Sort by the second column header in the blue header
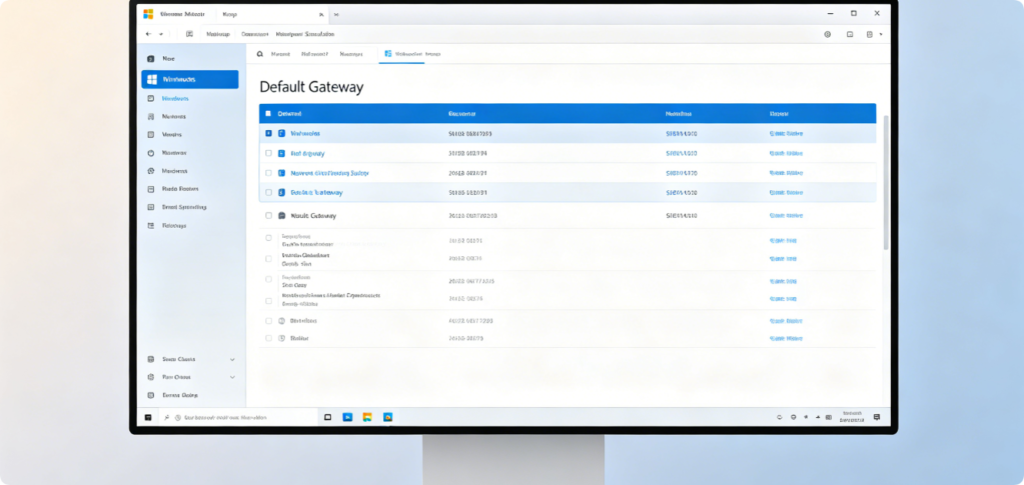1024x485 pixels. coord(462,114)
